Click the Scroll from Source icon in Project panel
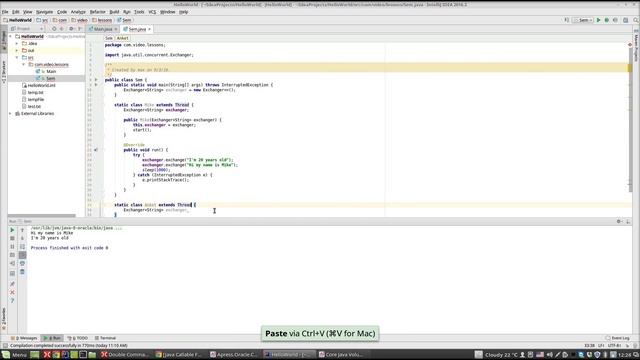The width and height of the screenshot is (640, 360). click(54, 29)
